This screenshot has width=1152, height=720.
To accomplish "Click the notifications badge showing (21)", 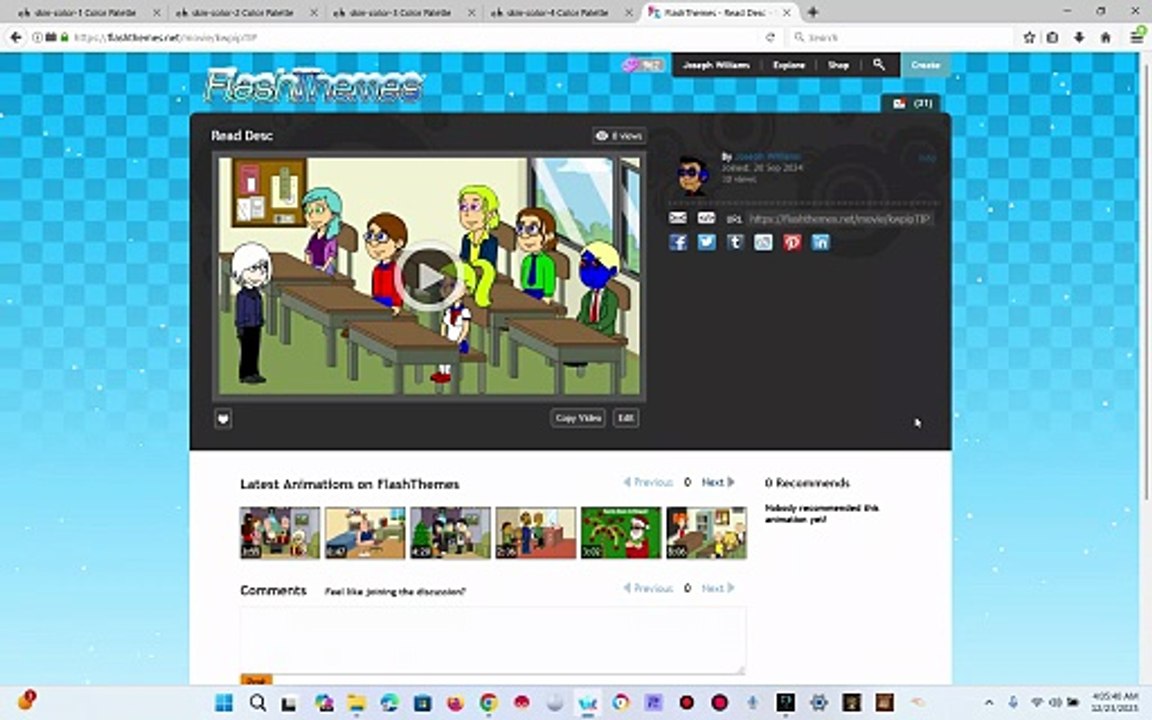I will pyautogui.click(x=911, y=104).
